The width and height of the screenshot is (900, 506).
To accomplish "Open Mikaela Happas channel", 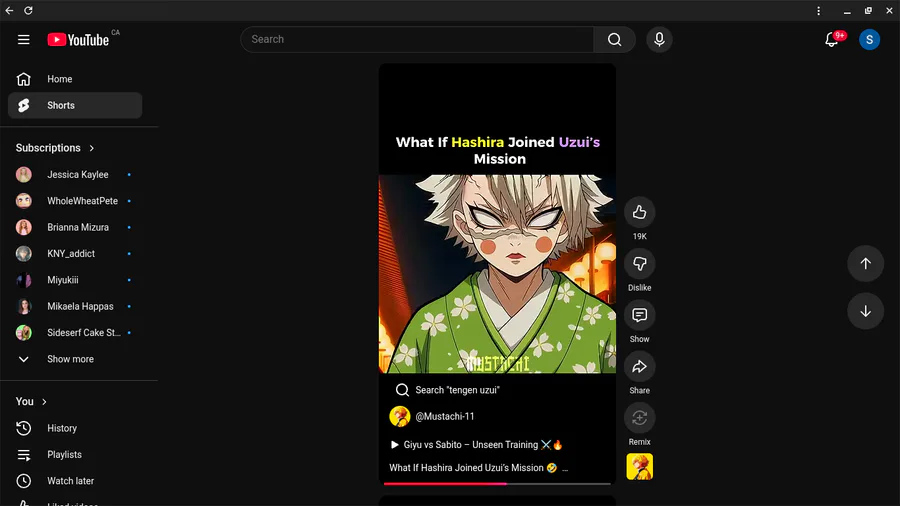I will [x=75, y=306].
